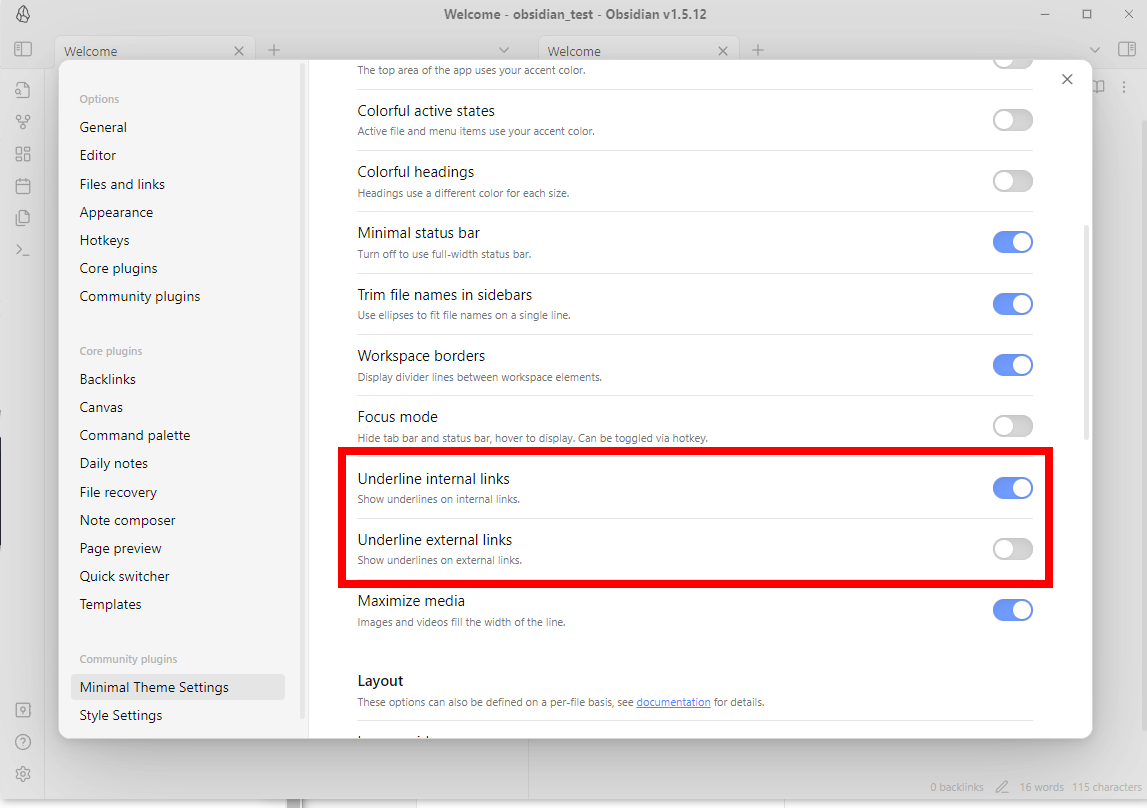
Task: Open Hotkeys settings section
Action: [x=178, y=241]
